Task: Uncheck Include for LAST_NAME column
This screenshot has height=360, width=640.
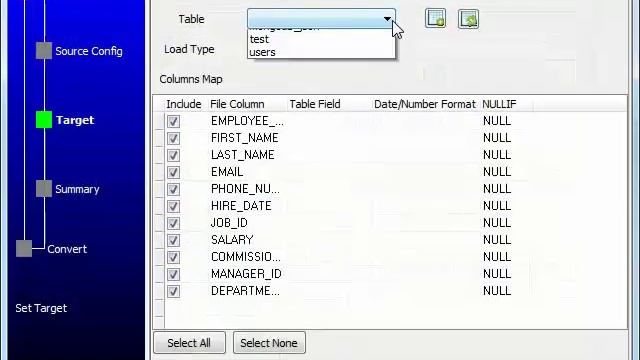Action: [173, 155]
